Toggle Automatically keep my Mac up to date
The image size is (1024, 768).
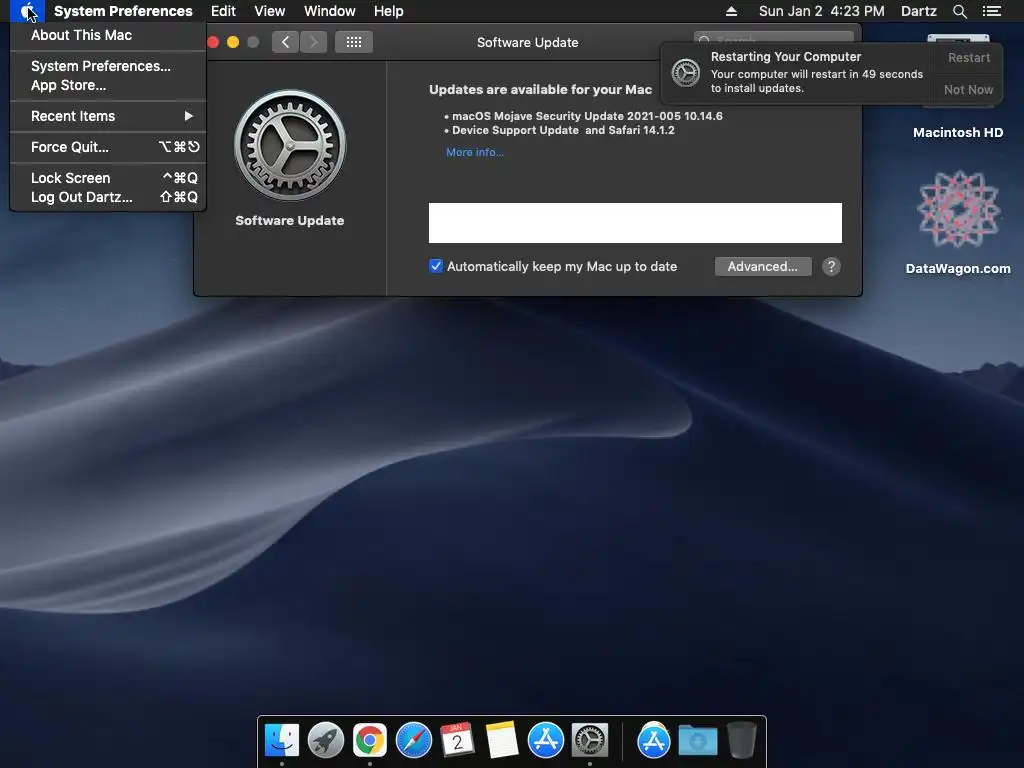pos(436,266)
